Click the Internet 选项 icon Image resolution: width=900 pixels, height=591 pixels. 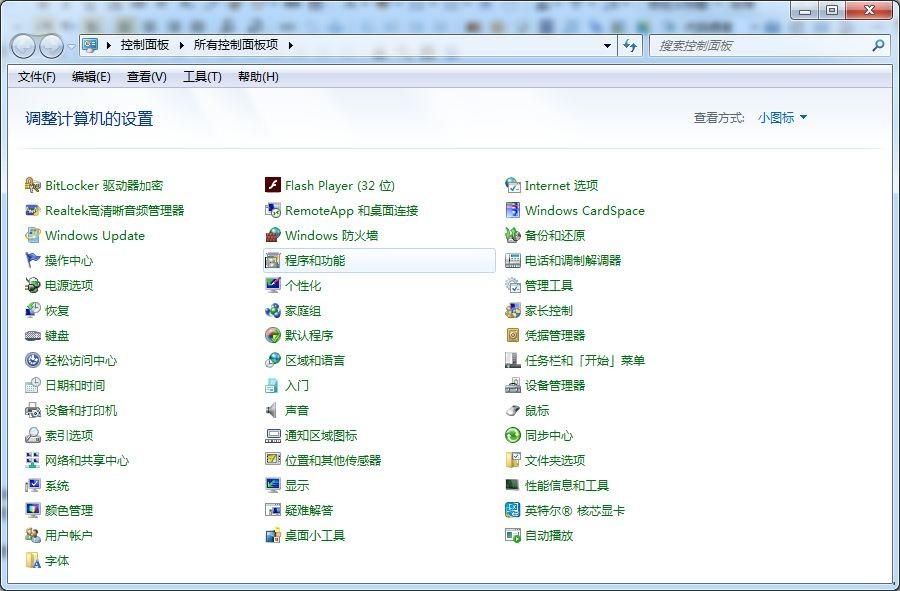pyautogui.click(x=513, y=185)
